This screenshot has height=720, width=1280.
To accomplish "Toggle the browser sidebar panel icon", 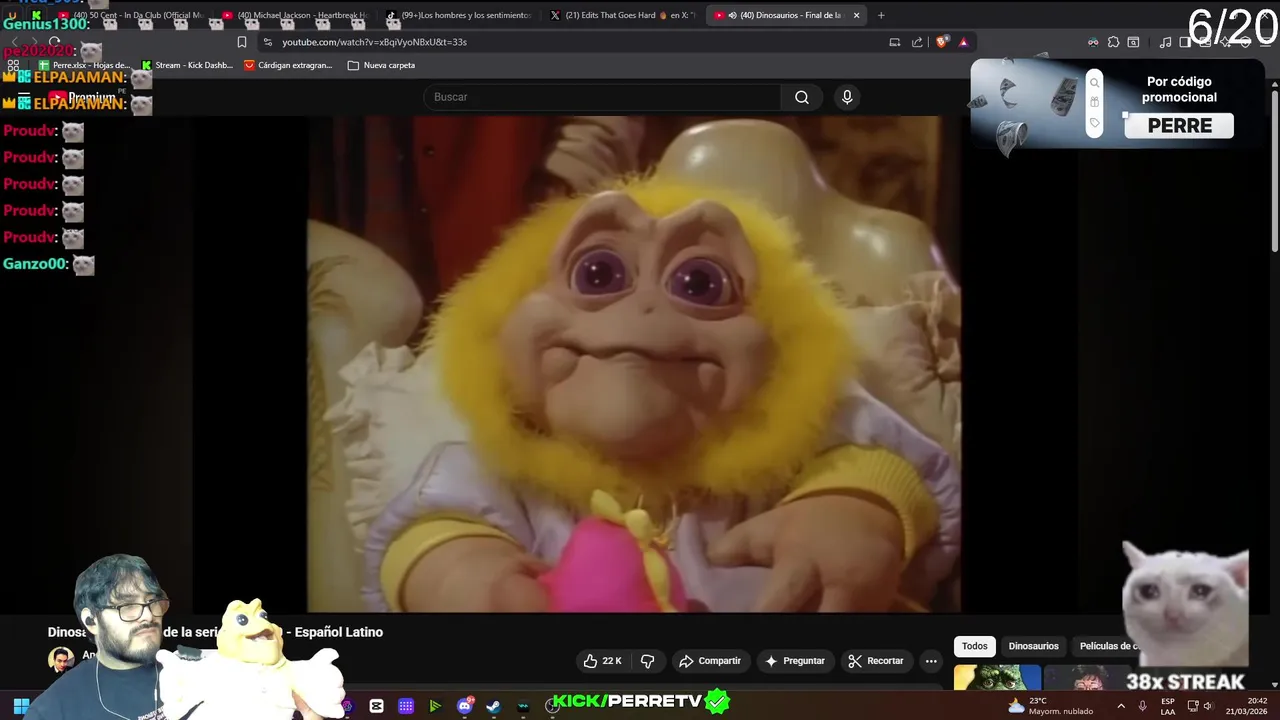I will (x=1185, y=42).
